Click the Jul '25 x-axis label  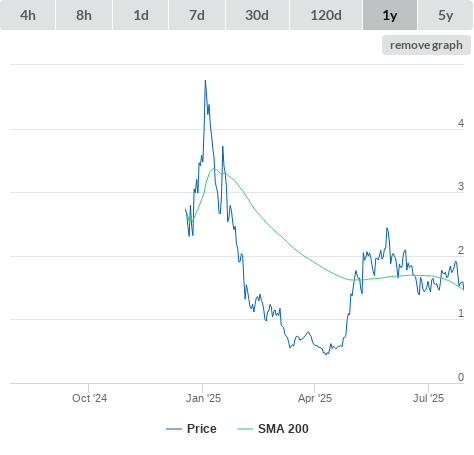(x=429, y=398)
